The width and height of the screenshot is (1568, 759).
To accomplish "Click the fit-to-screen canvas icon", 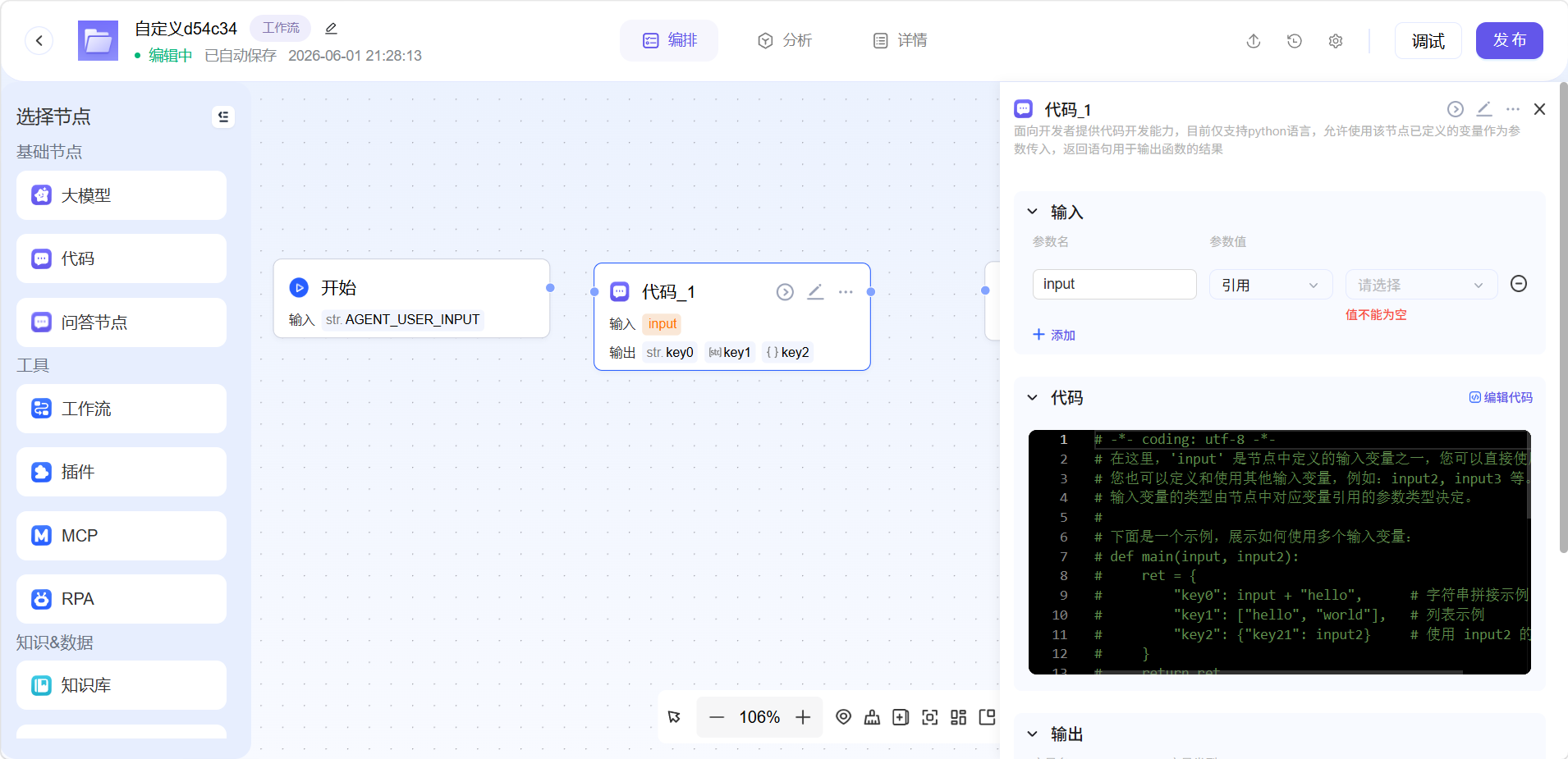I will (x=929, y=717).
